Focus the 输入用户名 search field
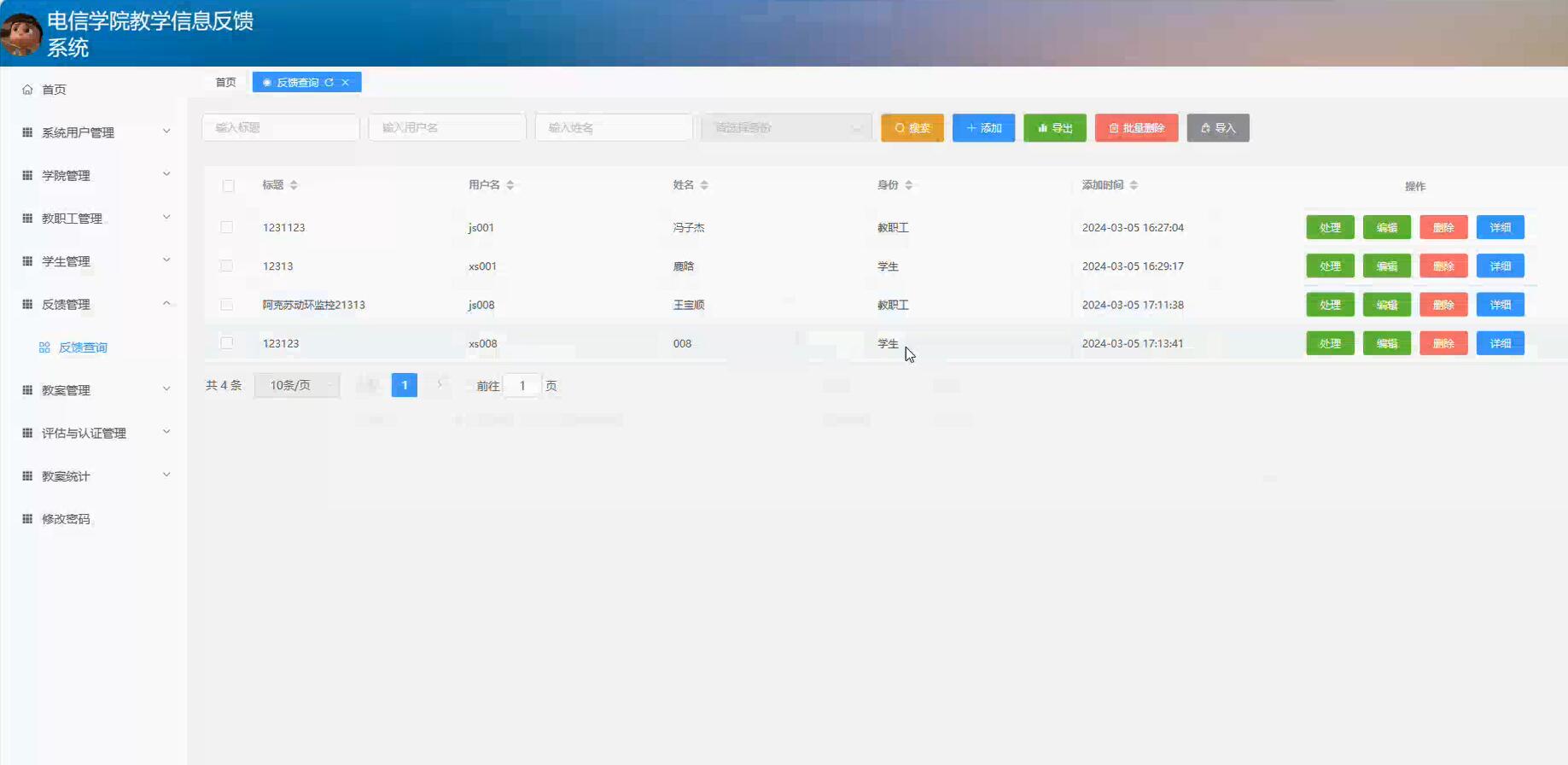Screen dimensions: 1568x765 pyautogui.click(x=447, y=128)
